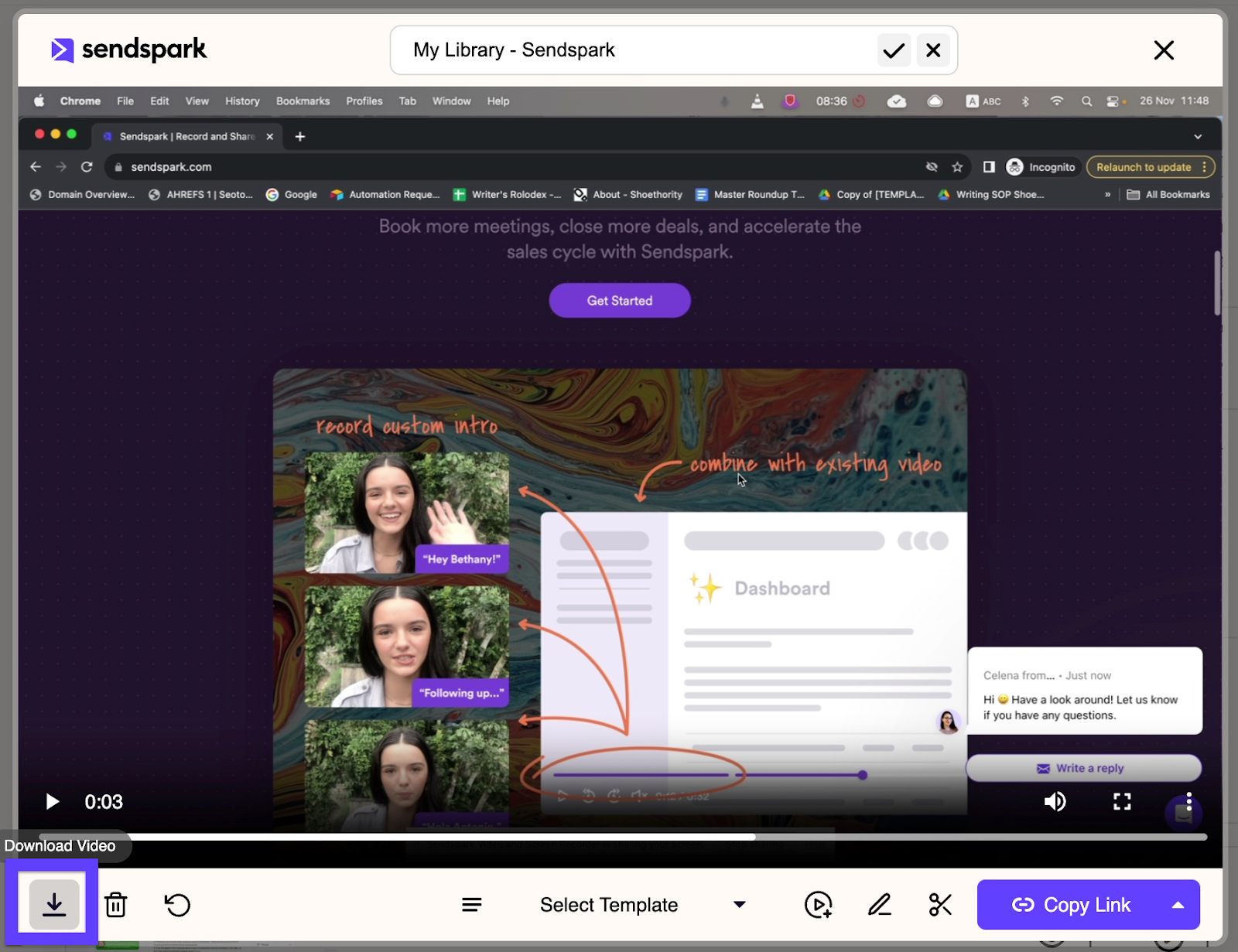1238x952 pixels.
Task: Reload the page
Action: 87,167
